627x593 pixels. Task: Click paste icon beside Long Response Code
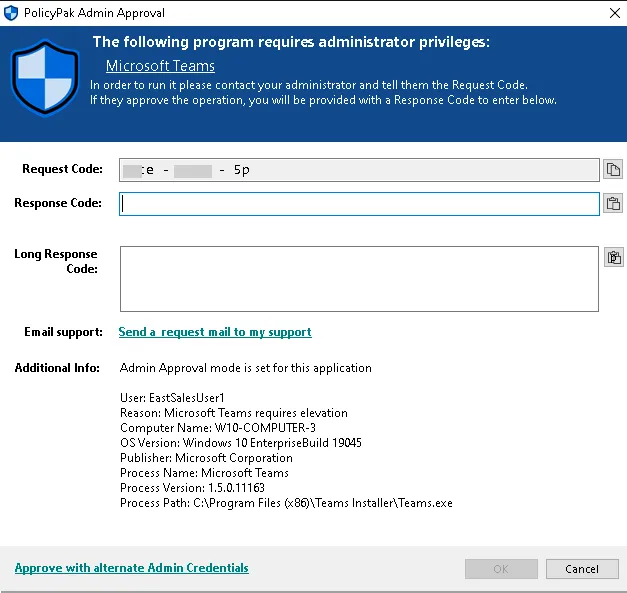(613, 257)
